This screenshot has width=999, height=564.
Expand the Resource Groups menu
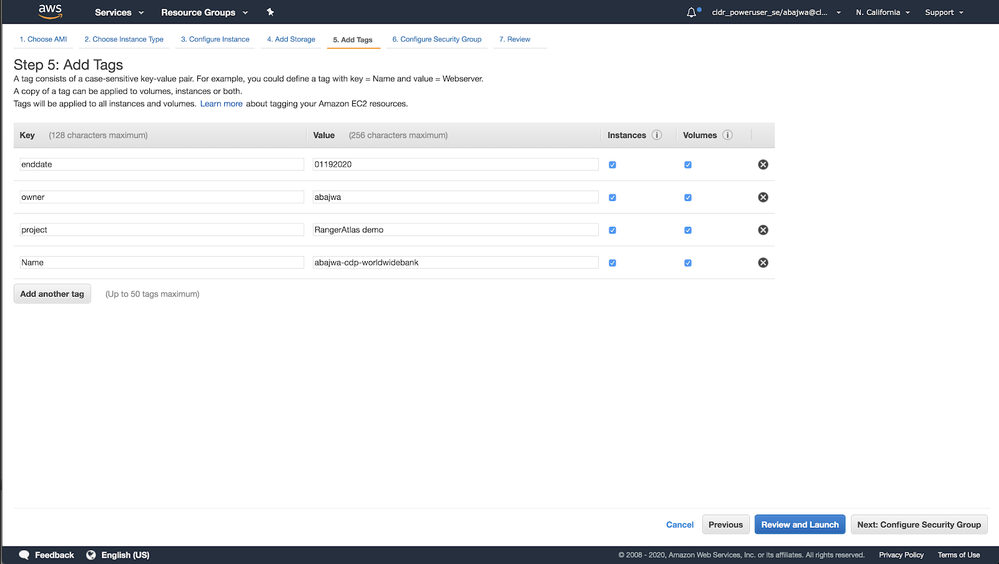(x=205, y=12)
